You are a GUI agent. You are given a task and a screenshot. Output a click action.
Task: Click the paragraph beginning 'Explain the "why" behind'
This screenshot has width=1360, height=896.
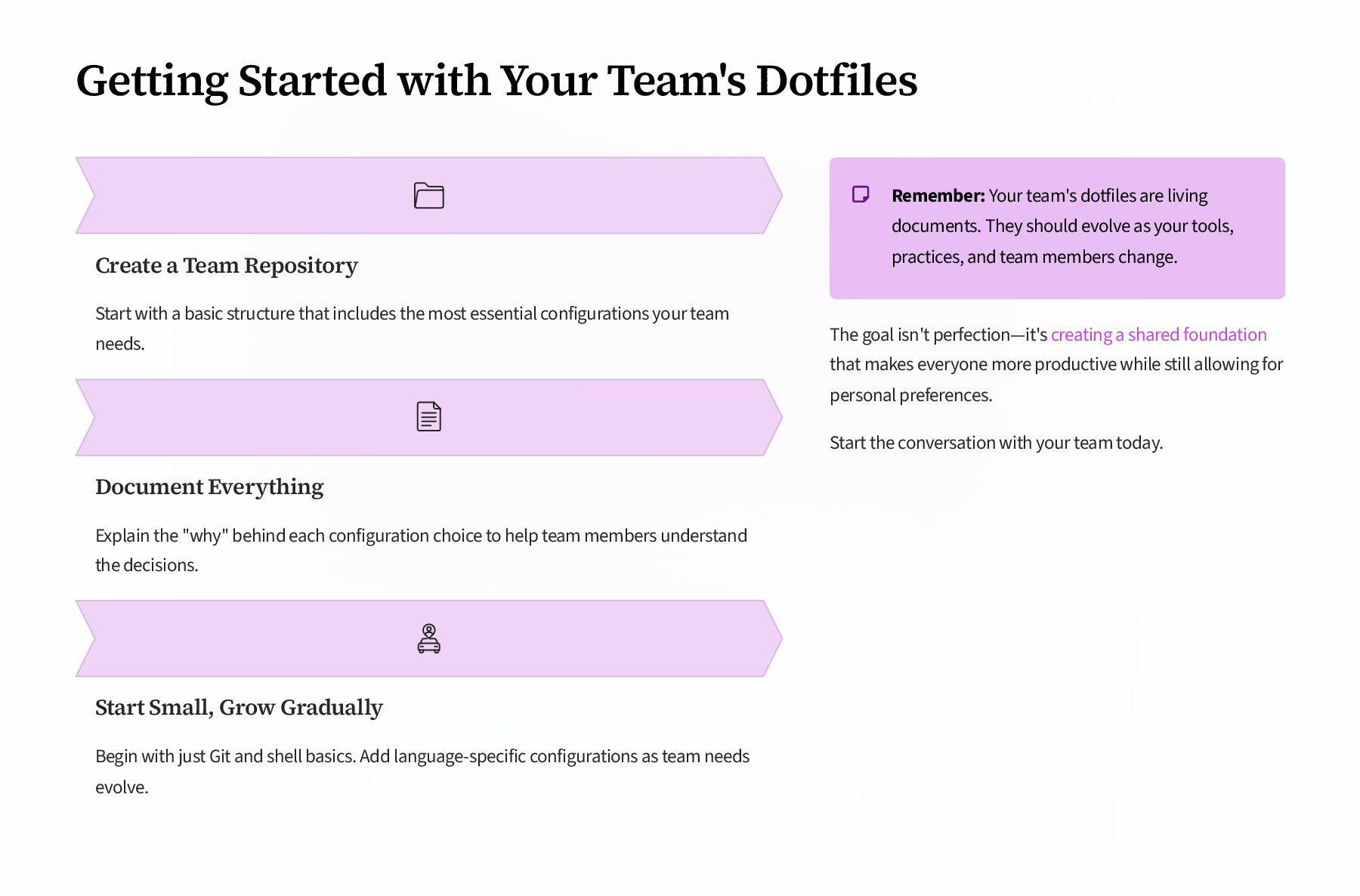421,550
